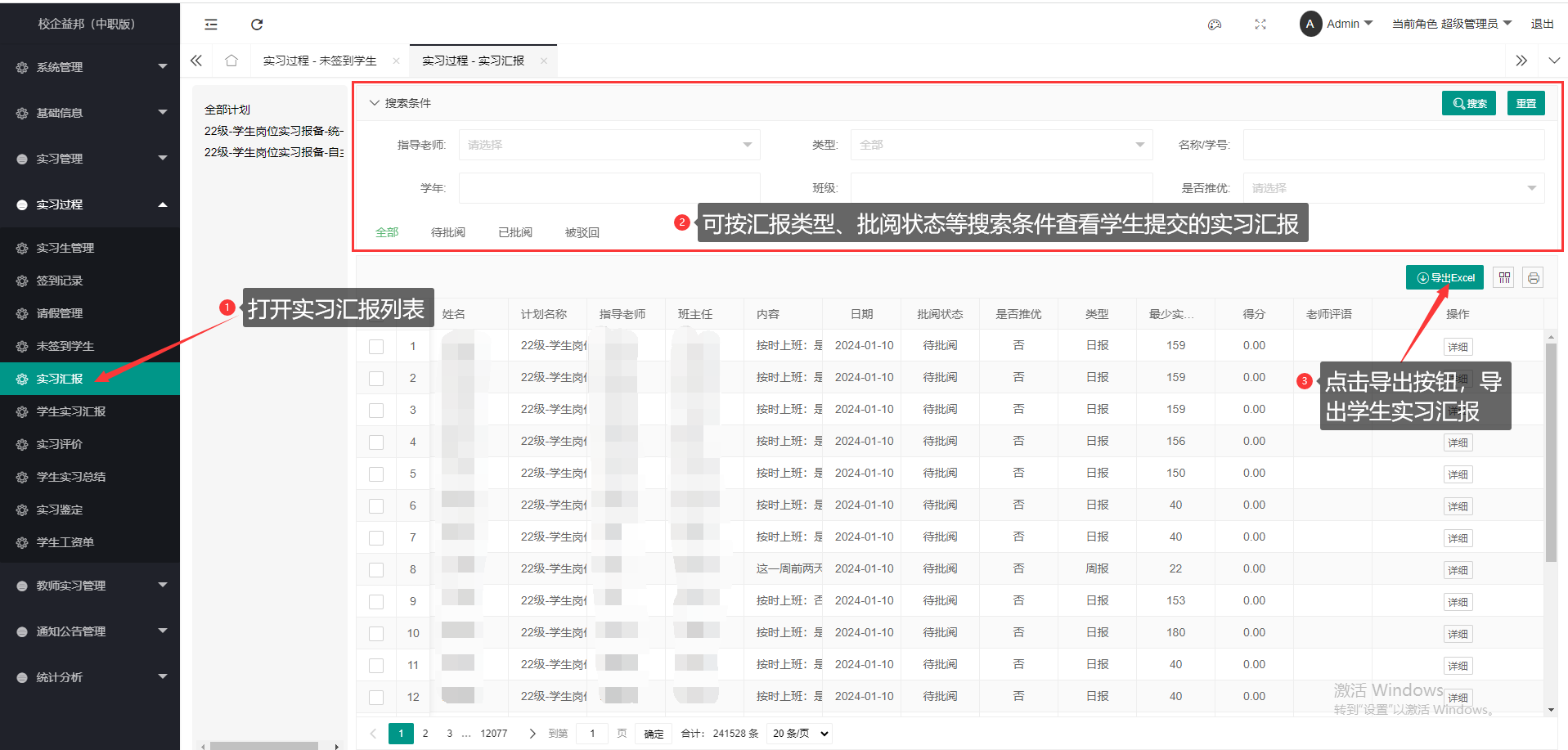Screen dimensions: 1568x750
Task: Toggle fullscreen mode icon
Action: [x=1260, y=25]
